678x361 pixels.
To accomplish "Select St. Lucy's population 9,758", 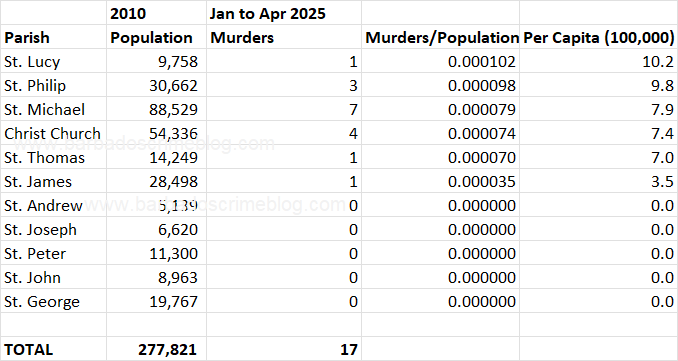I will point(156,61).
